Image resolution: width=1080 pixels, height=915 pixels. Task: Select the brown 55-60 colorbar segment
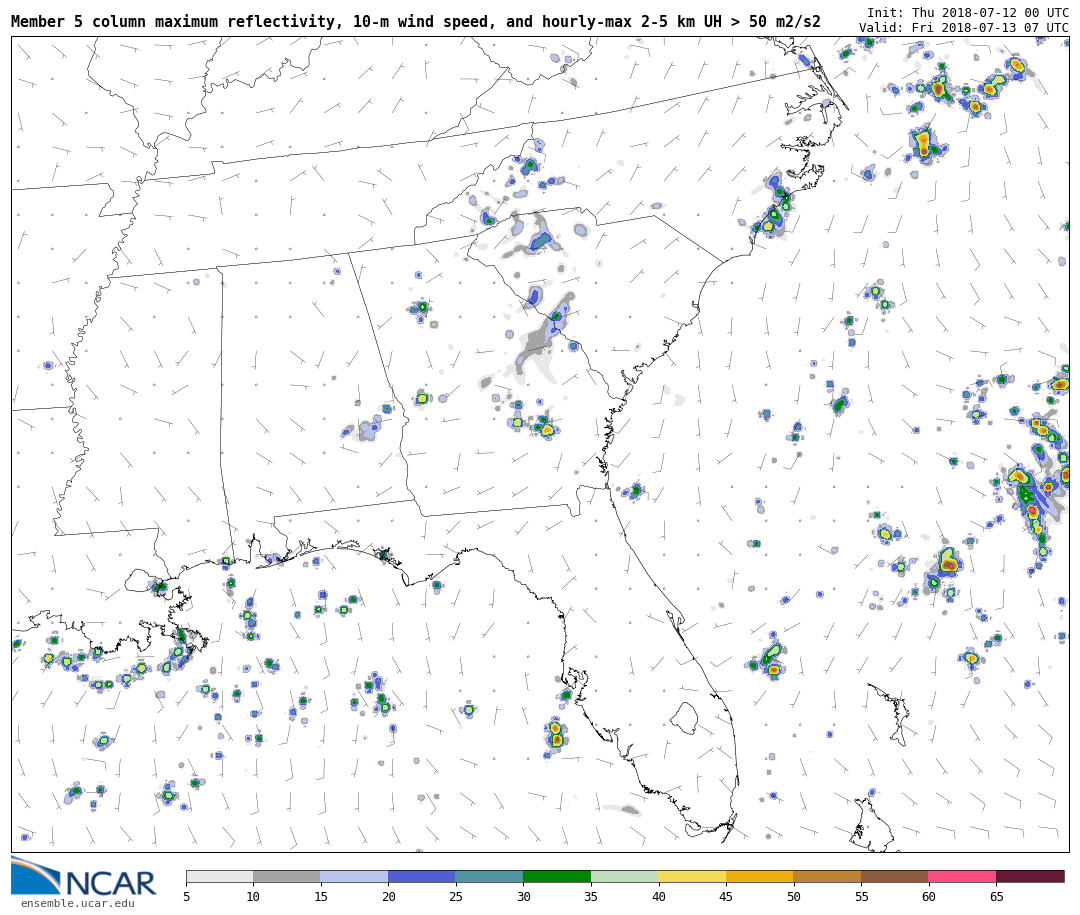pyautogui.click(x=895, y=876)
